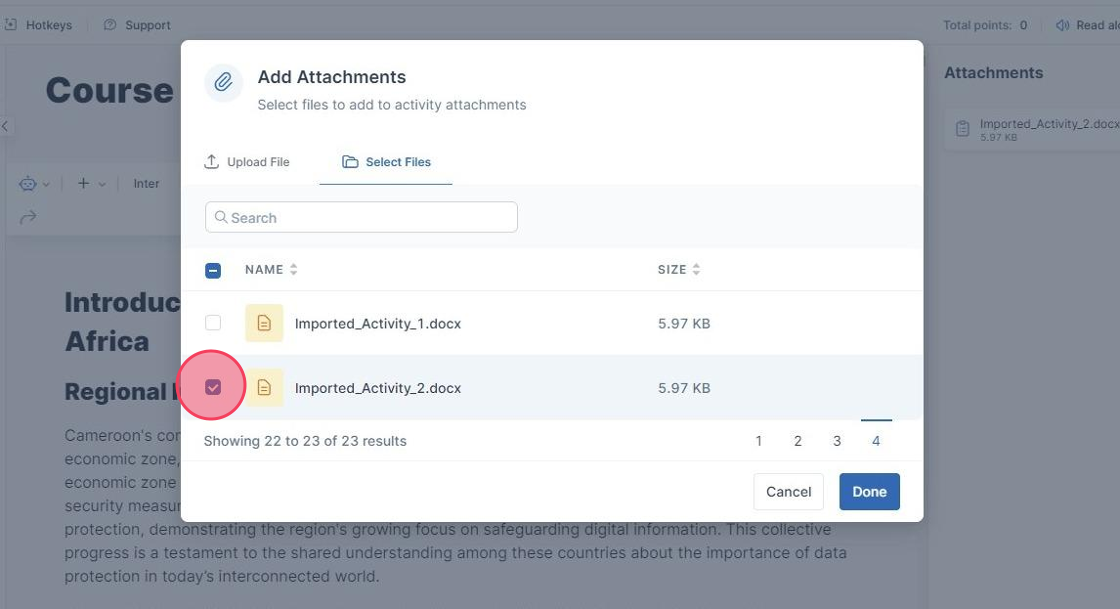Viewport: 1120px width, 609px height.
Task: Sort files by the SIZE column arrows
Action: click(696, 270)
